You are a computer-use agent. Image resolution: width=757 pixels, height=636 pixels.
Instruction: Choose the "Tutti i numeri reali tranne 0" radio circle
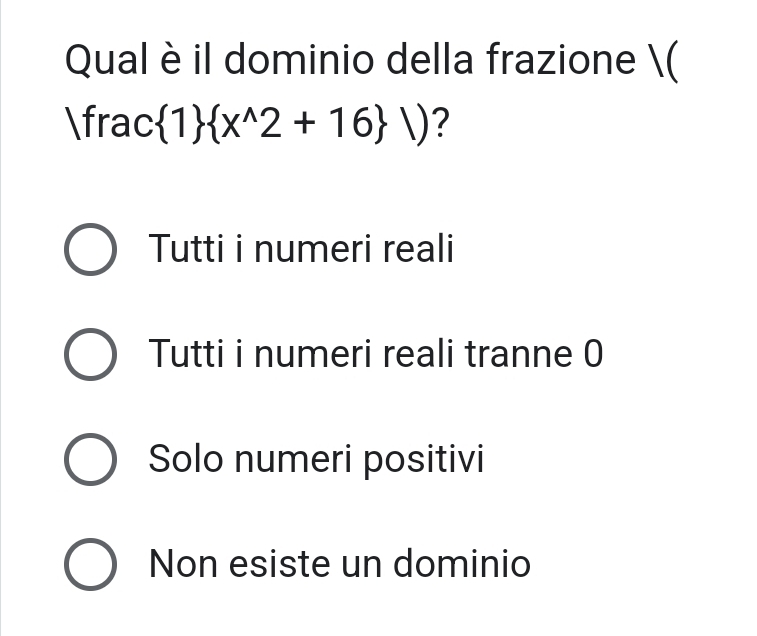point(90,356)
